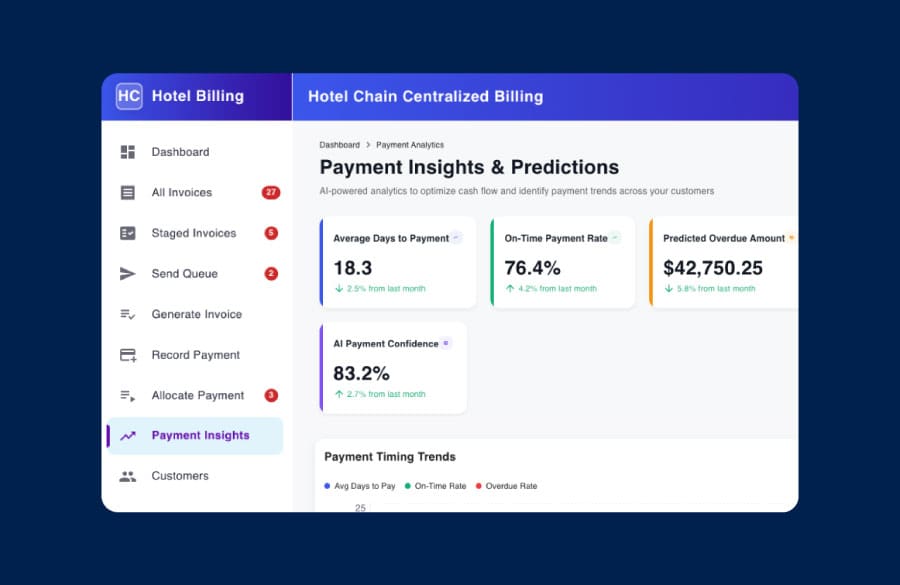900x585 pixels.
Task: Click the Record Payment card icon
Action: pyautogui.click(x=127, y=354)
